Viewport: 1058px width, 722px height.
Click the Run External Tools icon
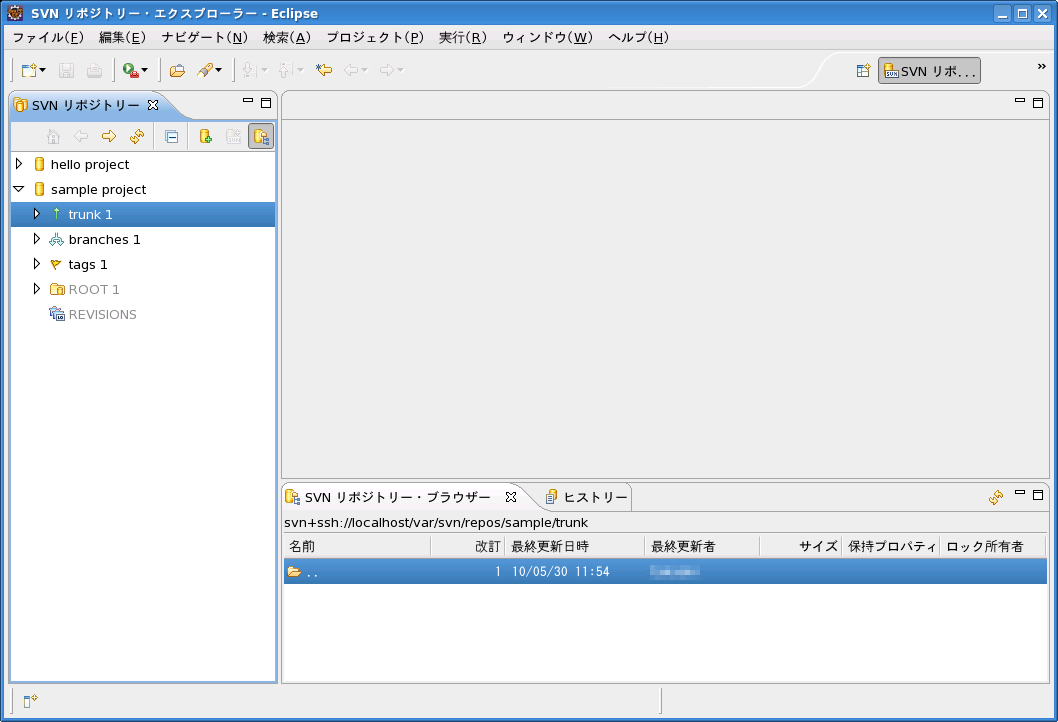pos(130,70)
